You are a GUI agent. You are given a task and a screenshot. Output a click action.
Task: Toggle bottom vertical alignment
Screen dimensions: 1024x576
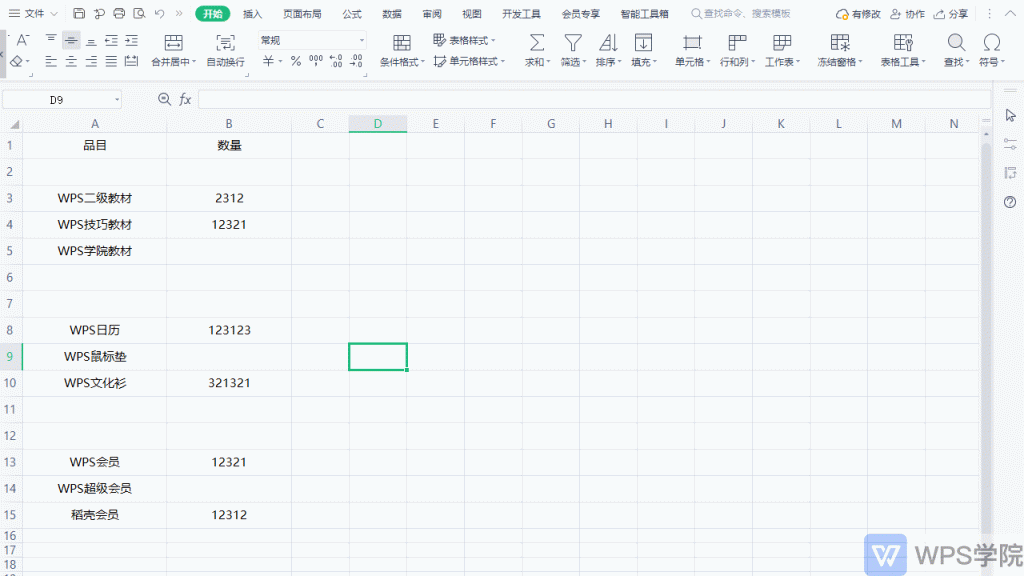(x=91, y=40)
